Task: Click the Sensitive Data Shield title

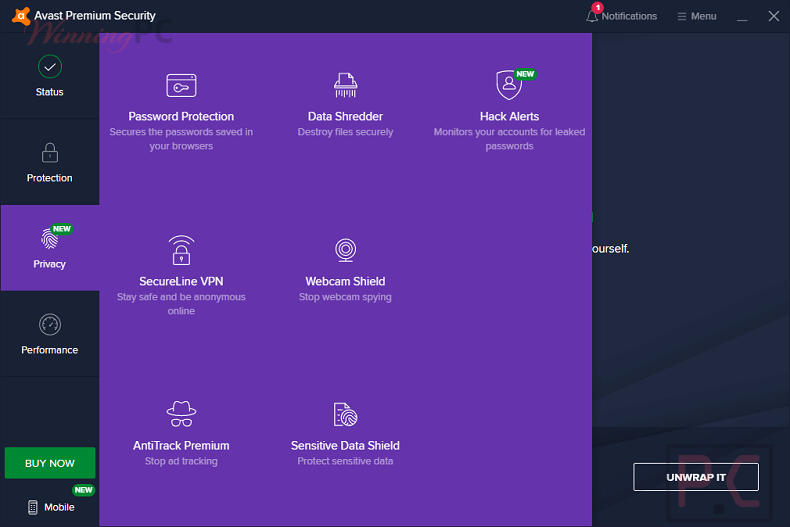Action: click(x=346, y=446)
